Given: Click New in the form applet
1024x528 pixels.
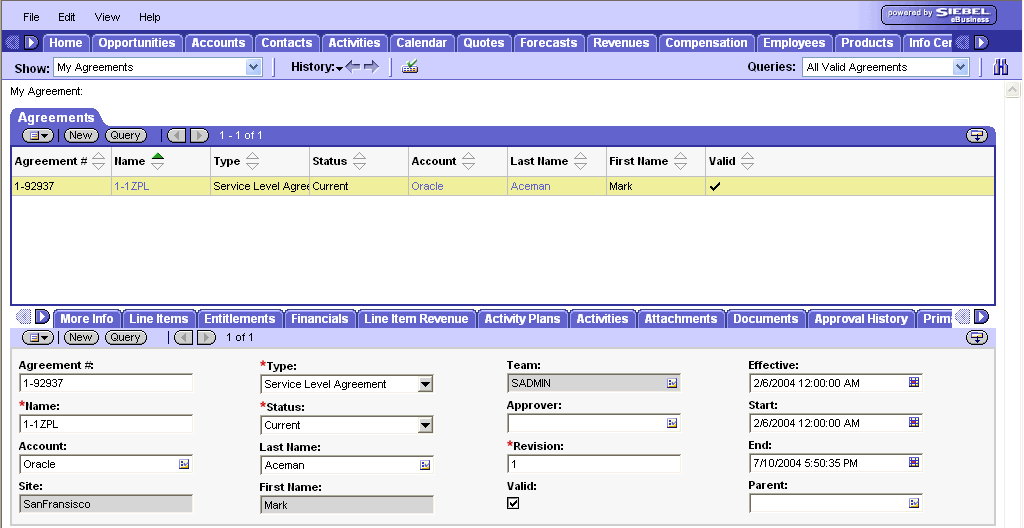Looking at the screenshot, I should pyautogui.click(x=80, y=337).
